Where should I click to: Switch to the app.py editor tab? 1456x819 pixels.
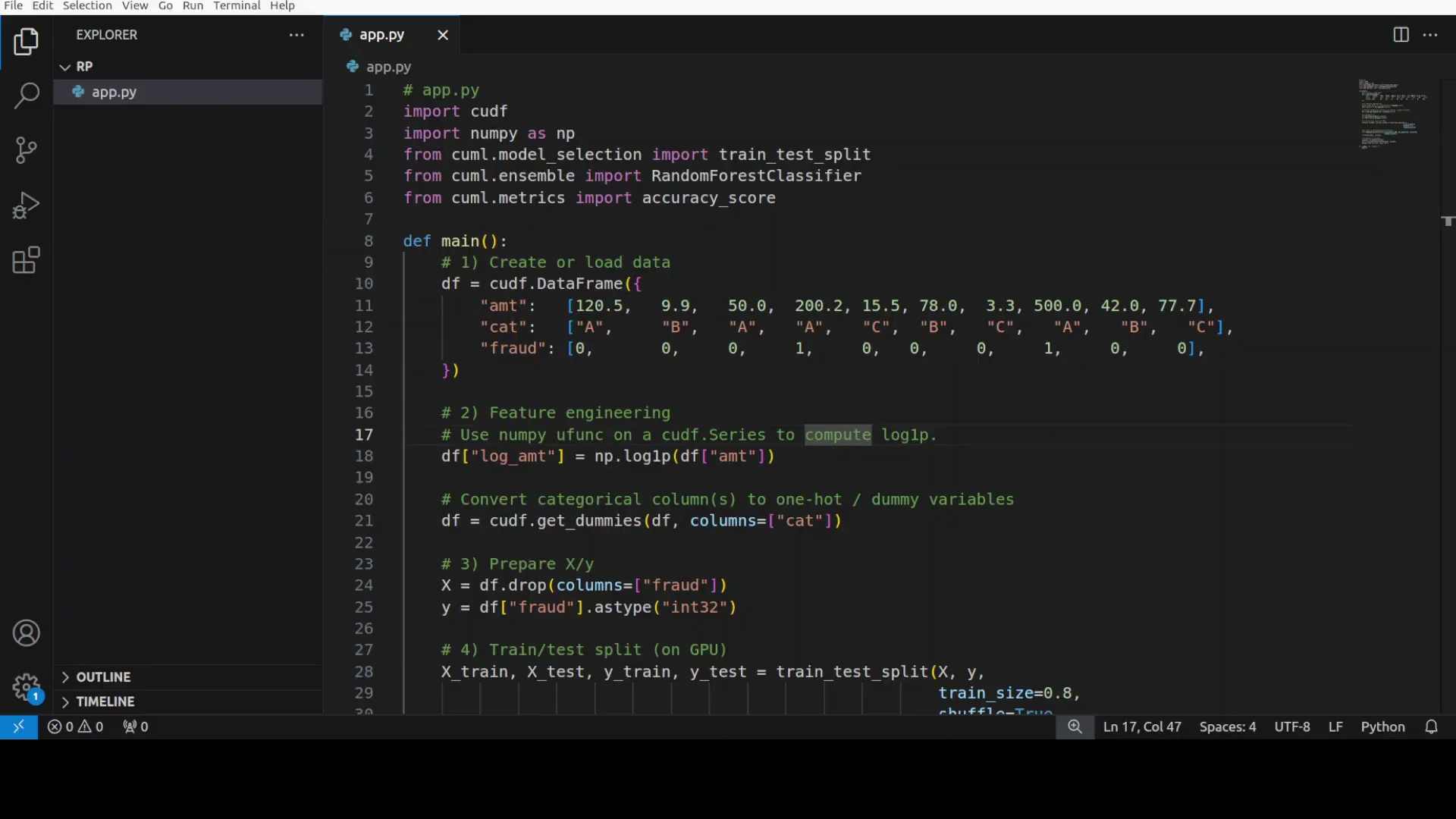(383, 35)
